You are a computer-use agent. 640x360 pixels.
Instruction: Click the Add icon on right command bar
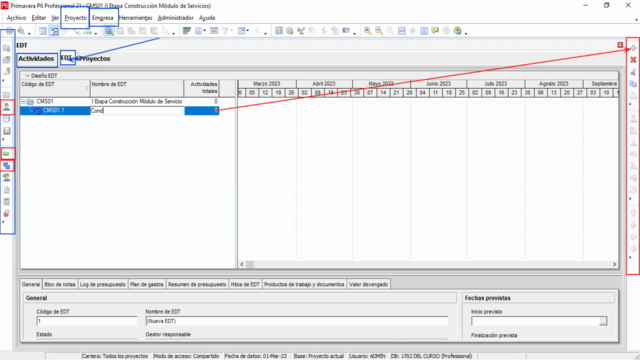[633, 48]
